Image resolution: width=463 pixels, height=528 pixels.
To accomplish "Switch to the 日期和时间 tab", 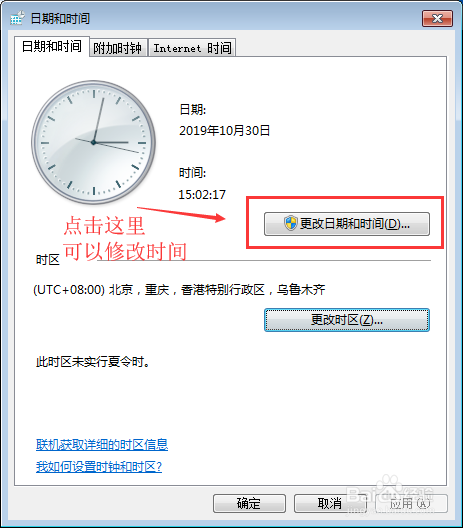I will 52,46.
